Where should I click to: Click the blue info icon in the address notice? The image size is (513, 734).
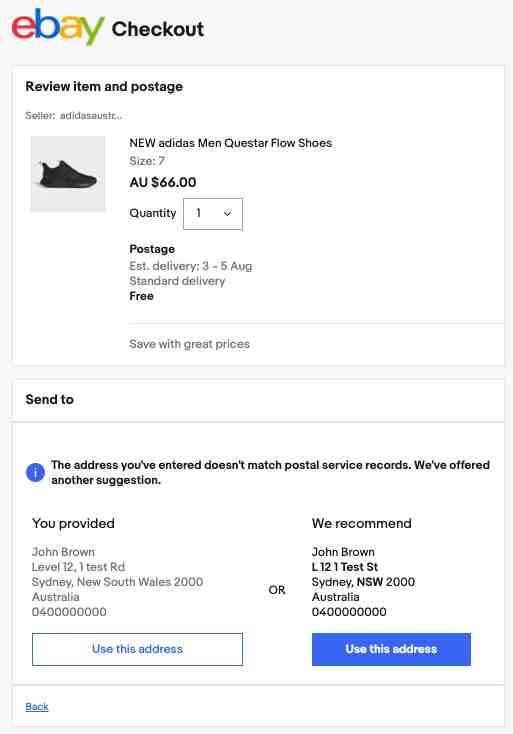(35, 473)
